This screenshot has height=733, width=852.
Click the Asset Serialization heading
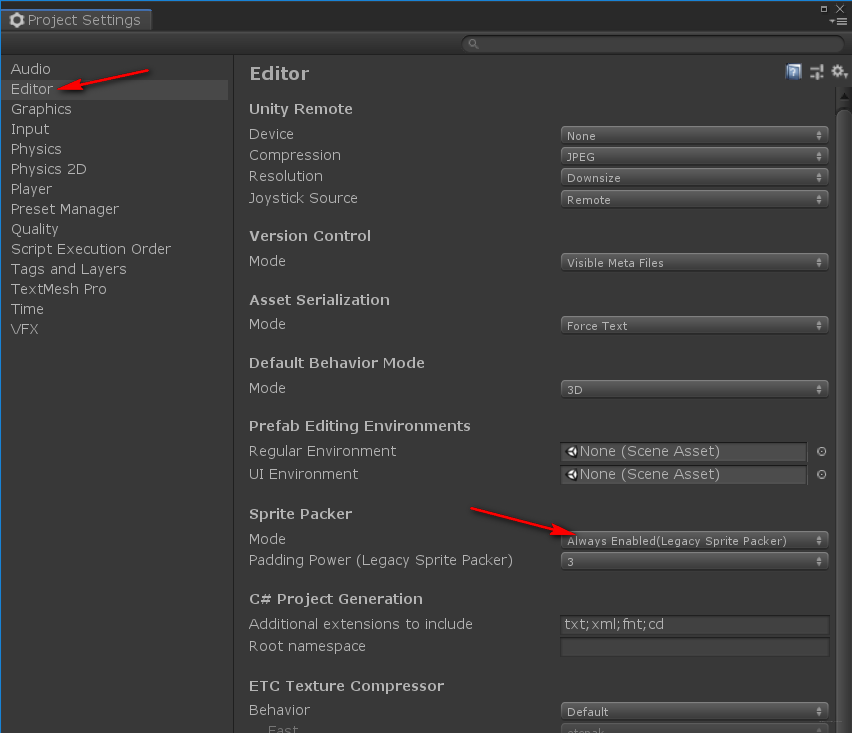click(x=319, y=300)
